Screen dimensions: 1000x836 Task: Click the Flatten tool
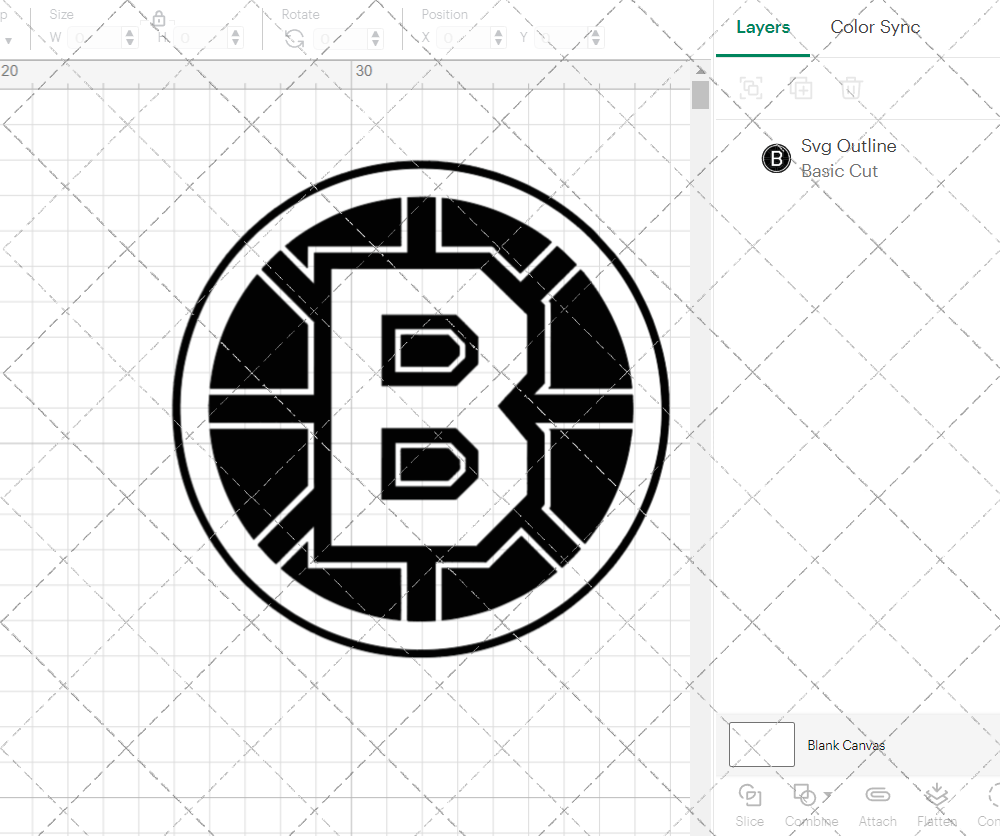tap(936, 806)
